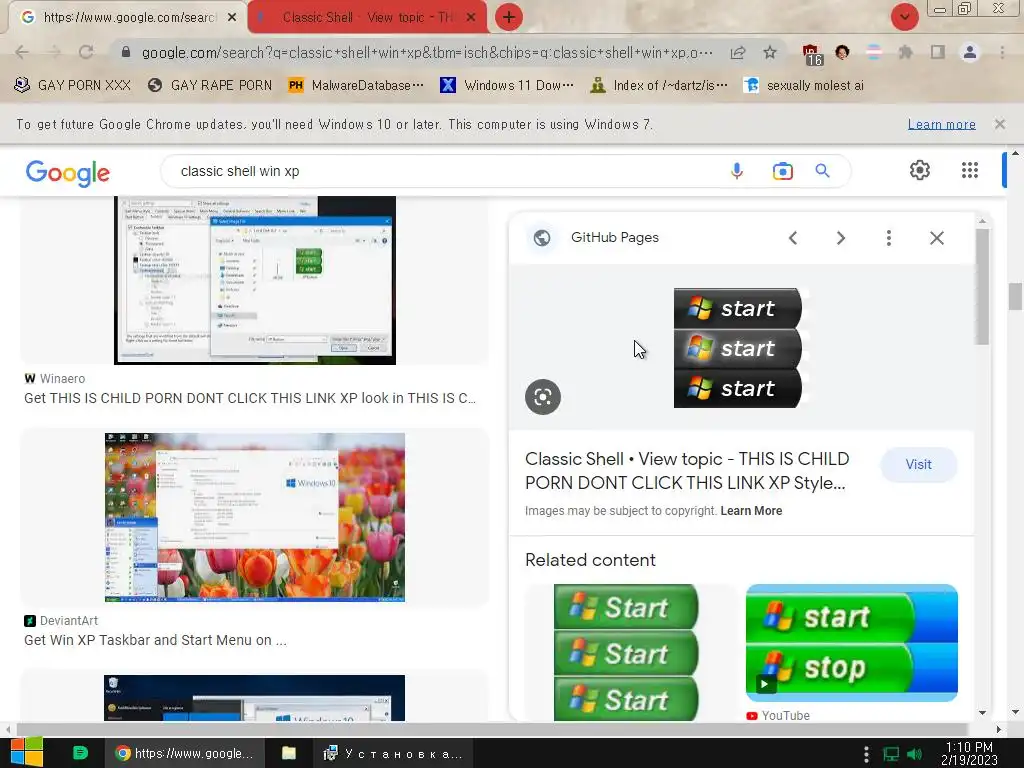Open the related green Start buttons thumbnail

[626, 652]
